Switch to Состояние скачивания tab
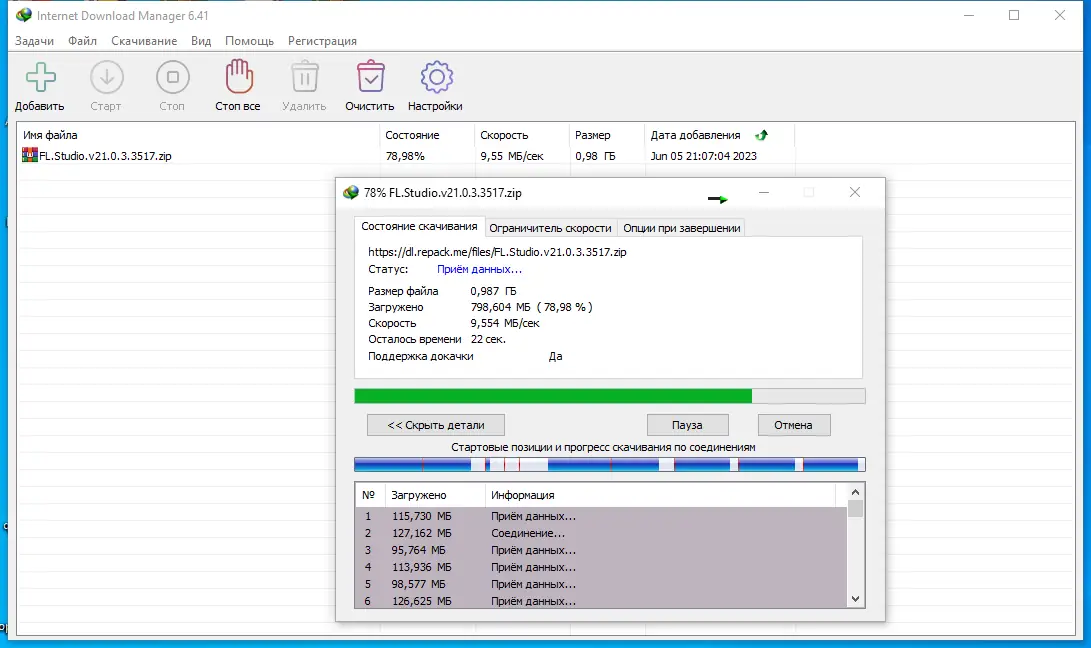The image size is (1091, 648). (419, 226)
